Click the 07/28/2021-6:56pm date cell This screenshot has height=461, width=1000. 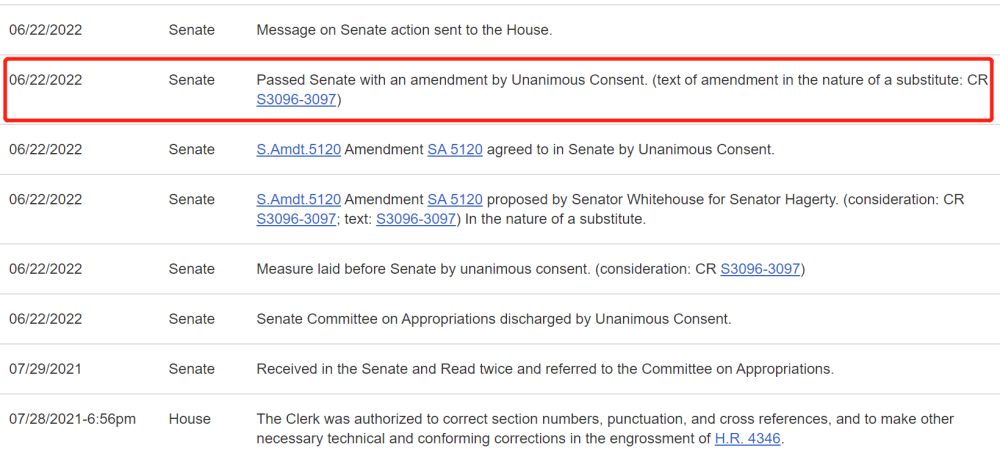tap(73, 419)
